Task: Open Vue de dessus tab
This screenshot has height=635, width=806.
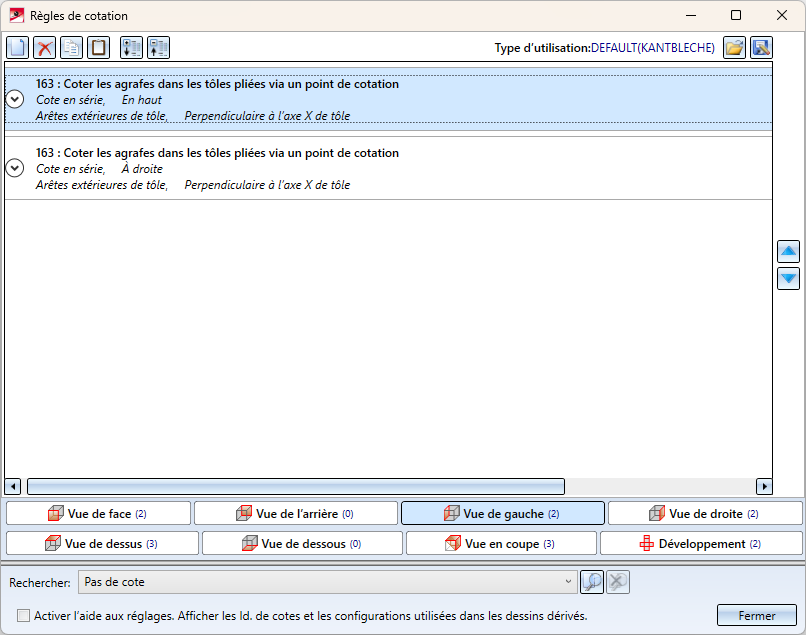Action: 102,543
